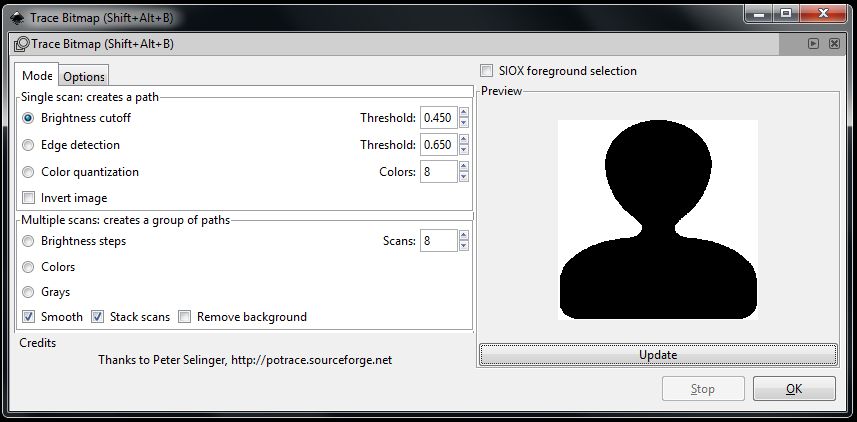
Task: Click the Scans count input field
Action: point(438,241)
